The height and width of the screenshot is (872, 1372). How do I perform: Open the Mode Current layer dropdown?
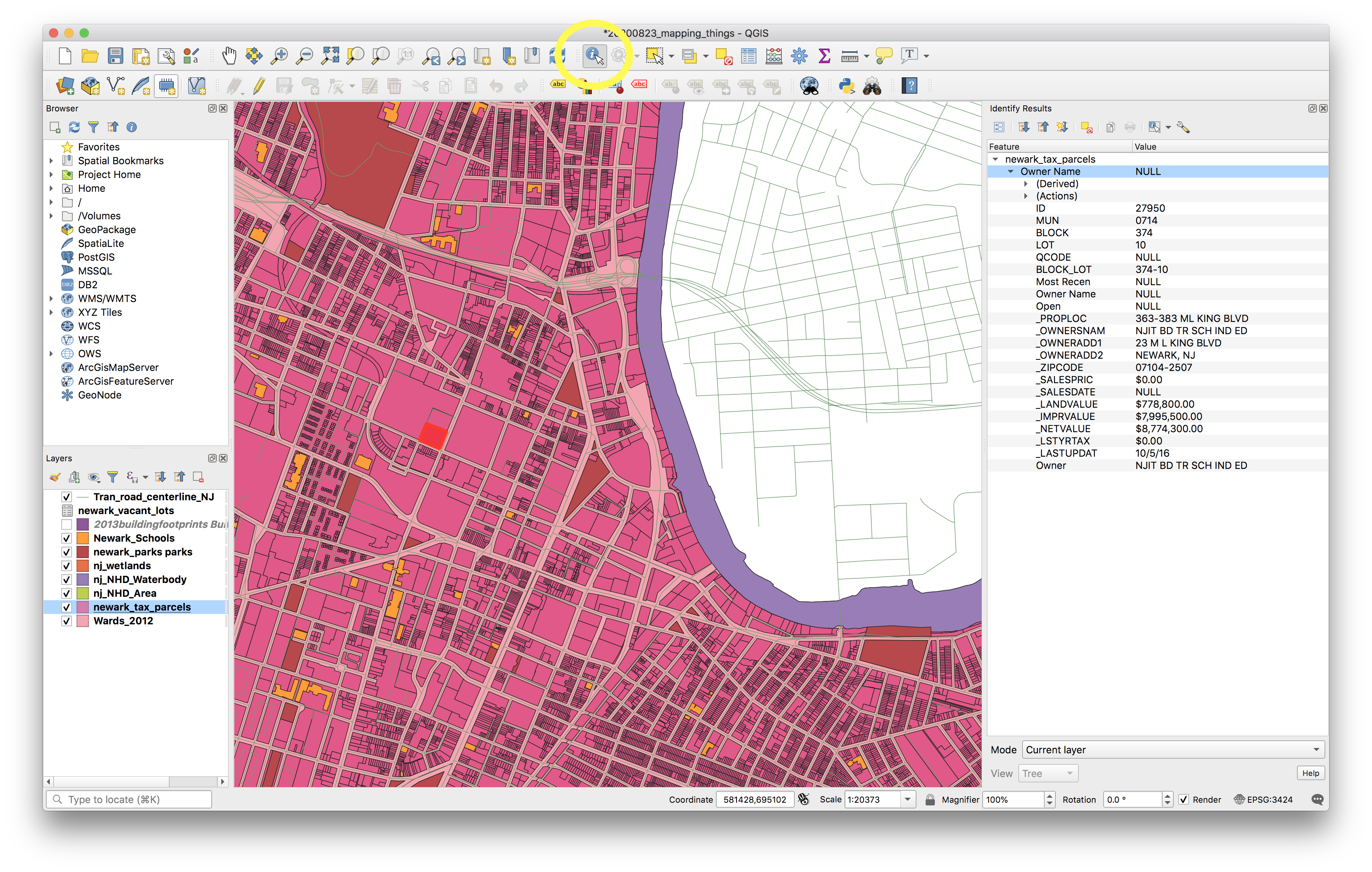(1173, 750)
